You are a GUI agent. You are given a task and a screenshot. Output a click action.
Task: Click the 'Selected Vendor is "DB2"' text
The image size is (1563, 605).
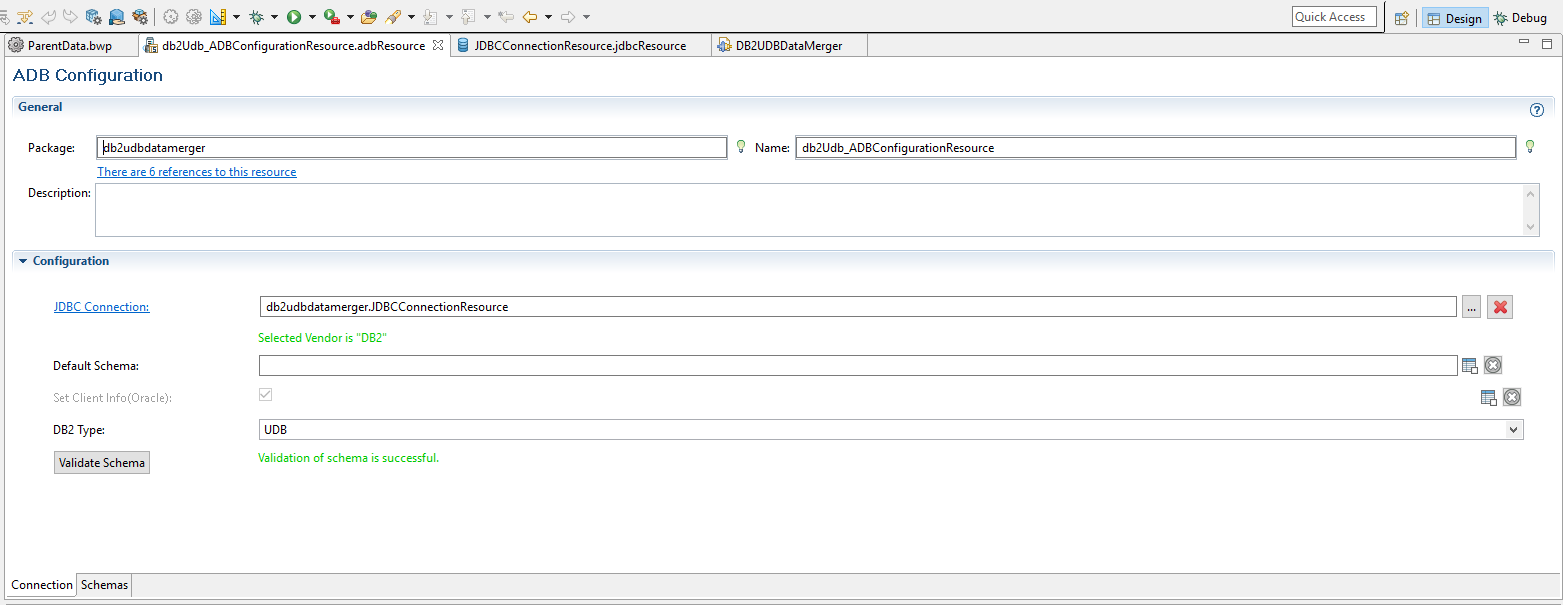322,338
